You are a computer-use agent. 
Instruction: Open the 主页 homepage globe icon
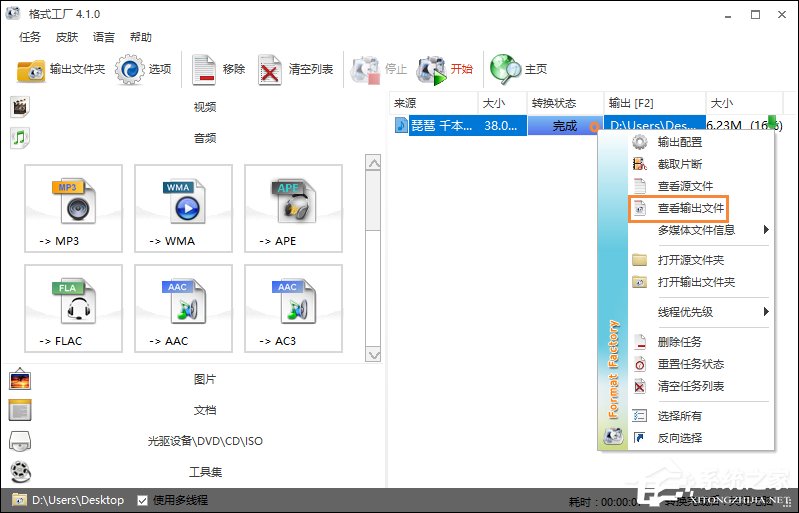click(x=505, y=69)
